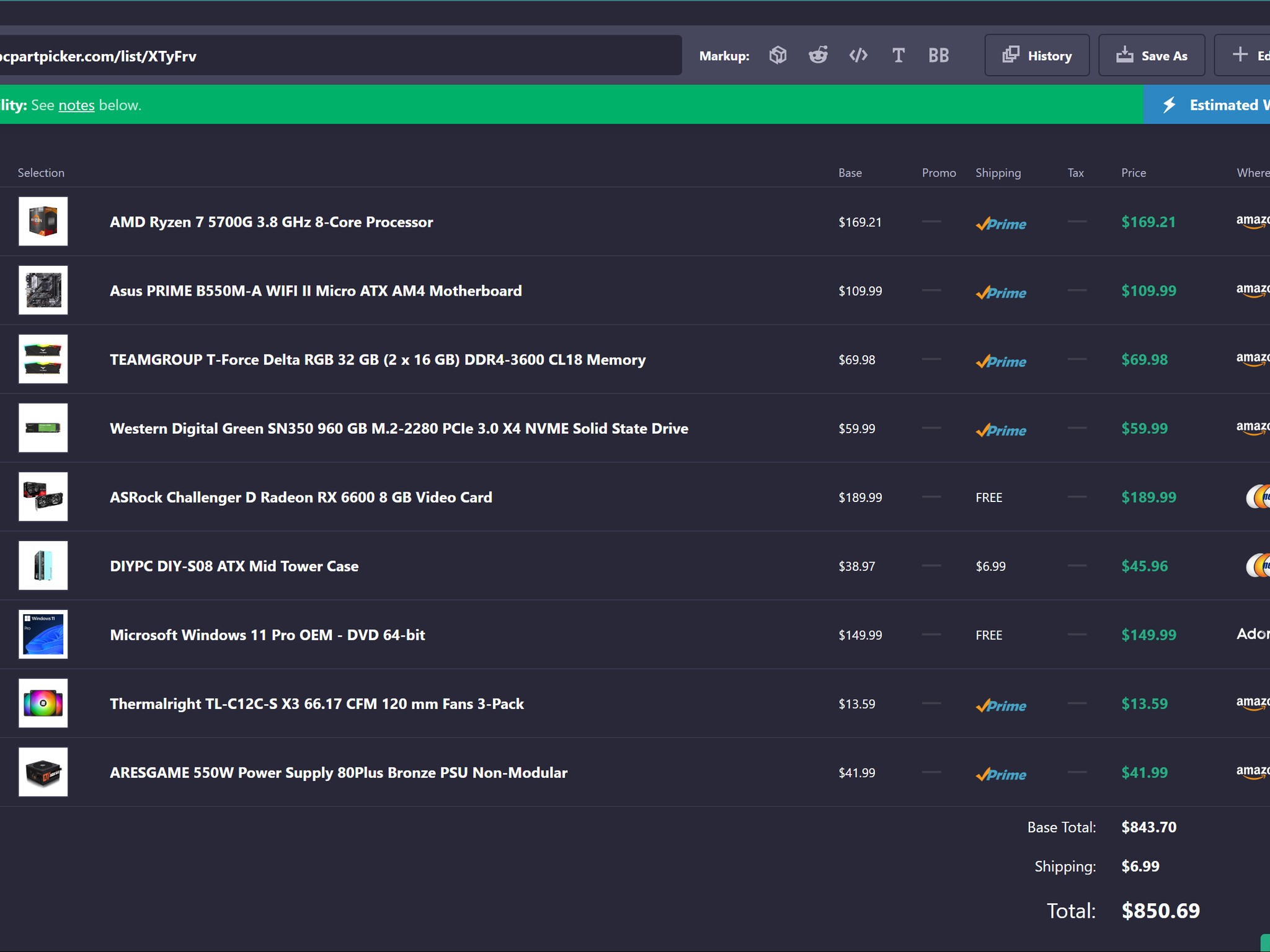Click the Prime icon in power supply row
The image size is (1270, 952).
pos(1001,774)
